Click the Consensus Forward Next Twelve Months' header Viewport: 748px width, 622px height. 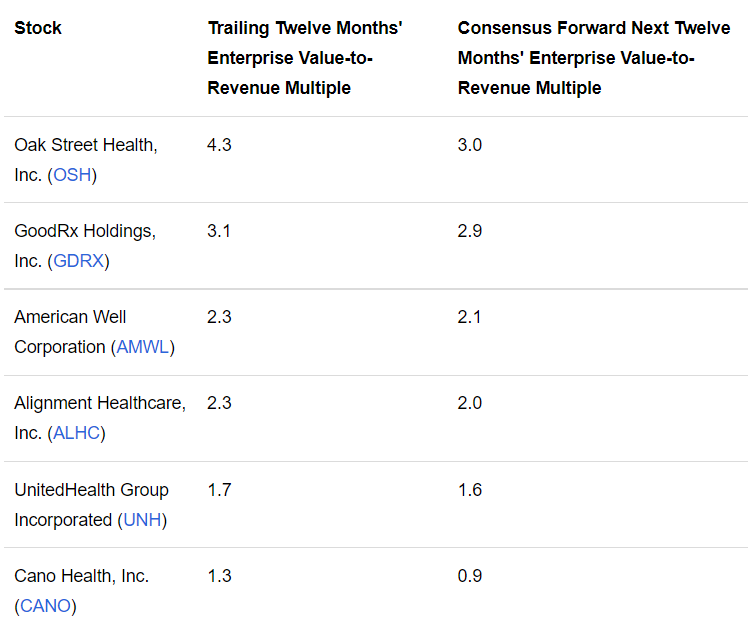point(593,58)
